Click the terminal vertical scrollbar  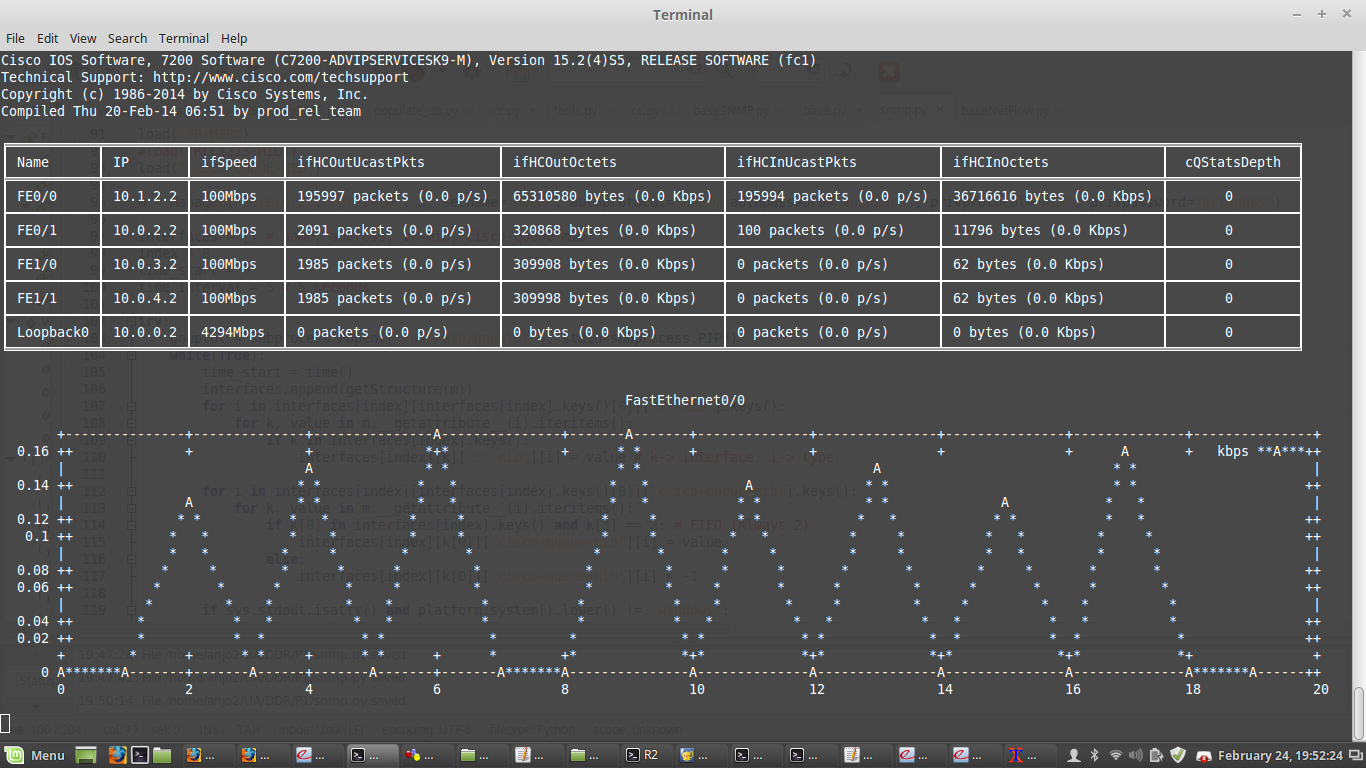(1359, 712)
